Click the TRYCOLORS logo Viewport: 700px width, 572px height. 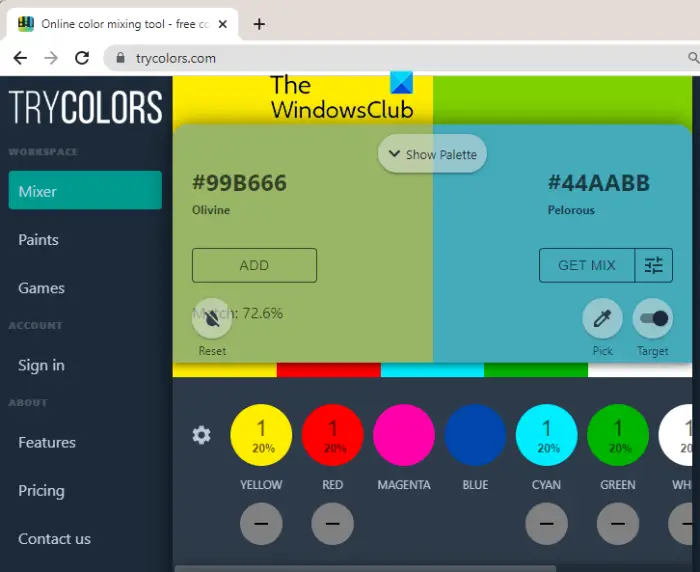coord(85,107)
